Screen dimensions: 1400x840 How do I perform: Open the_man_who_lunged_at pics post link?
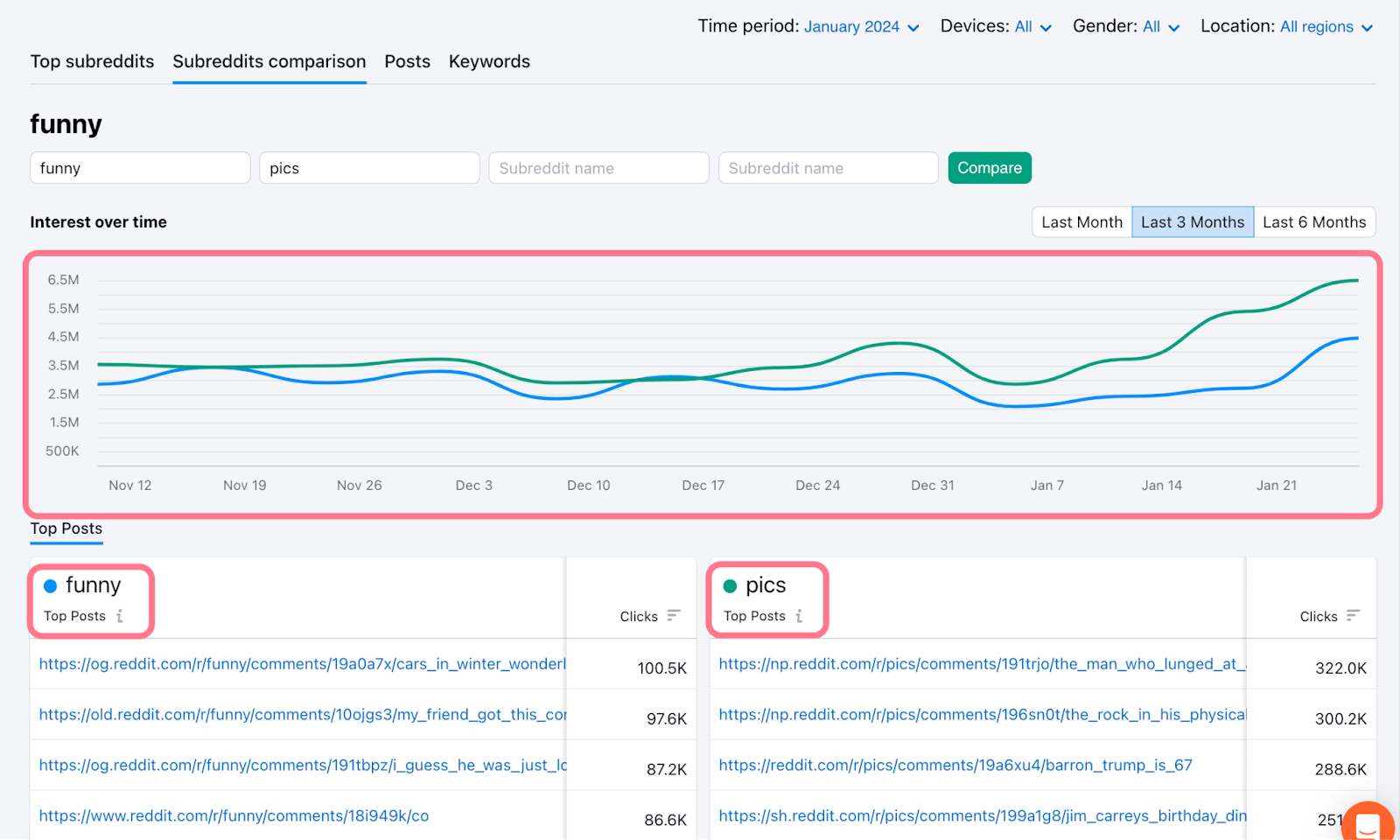point(983,664)
